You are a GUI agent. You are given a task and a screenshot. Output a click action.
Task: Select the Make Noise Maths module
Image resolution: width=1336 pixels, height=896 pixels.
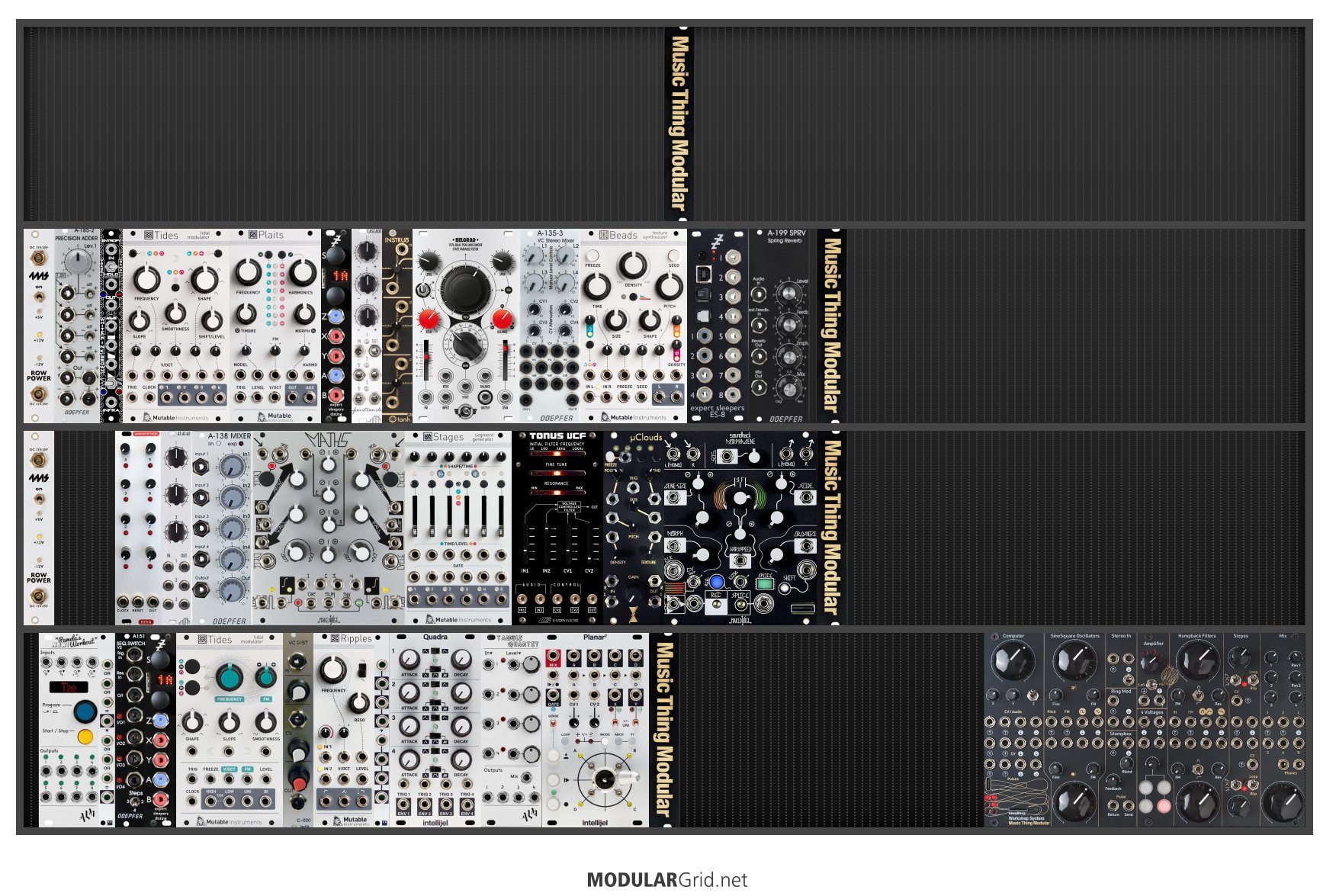329,528
